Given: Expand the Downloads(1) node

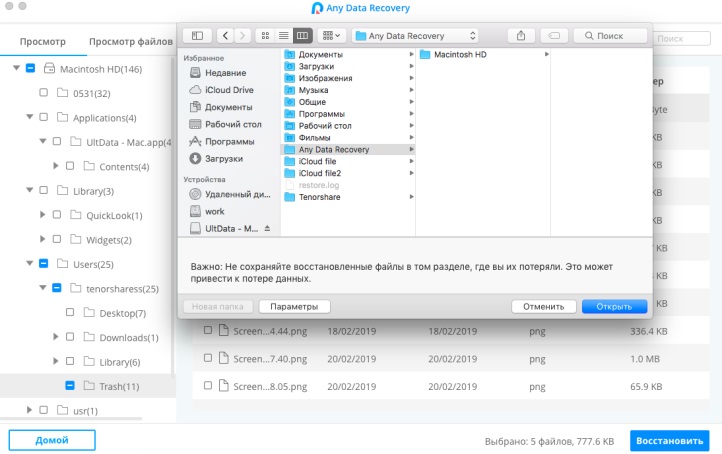Looking at the screenshot, I should (56, 337).
